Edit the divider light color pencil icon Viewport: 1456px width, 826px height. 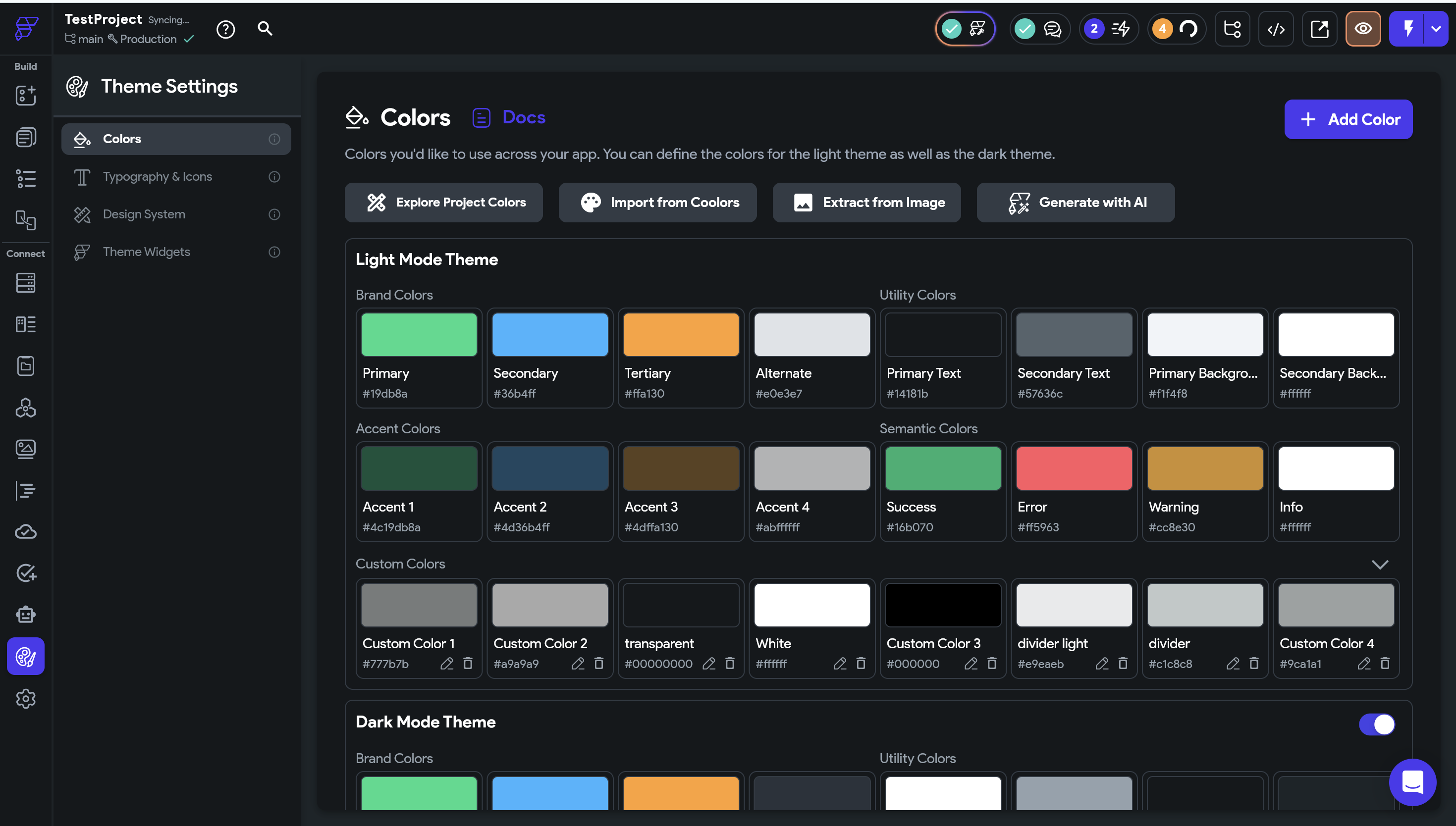pyautogui.click(x=1102, y=663)
